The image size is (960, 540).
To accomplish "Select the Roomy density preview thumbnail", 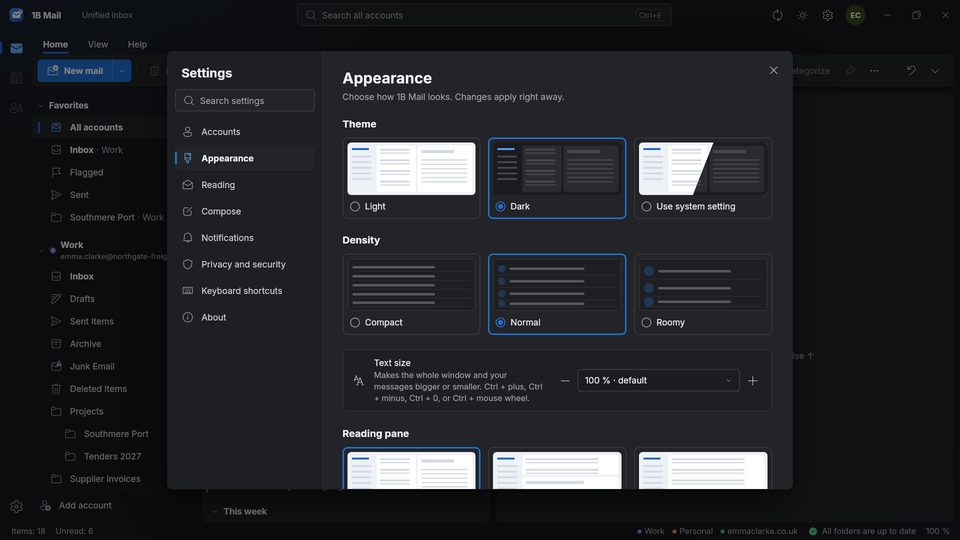I will click(703, 285).
